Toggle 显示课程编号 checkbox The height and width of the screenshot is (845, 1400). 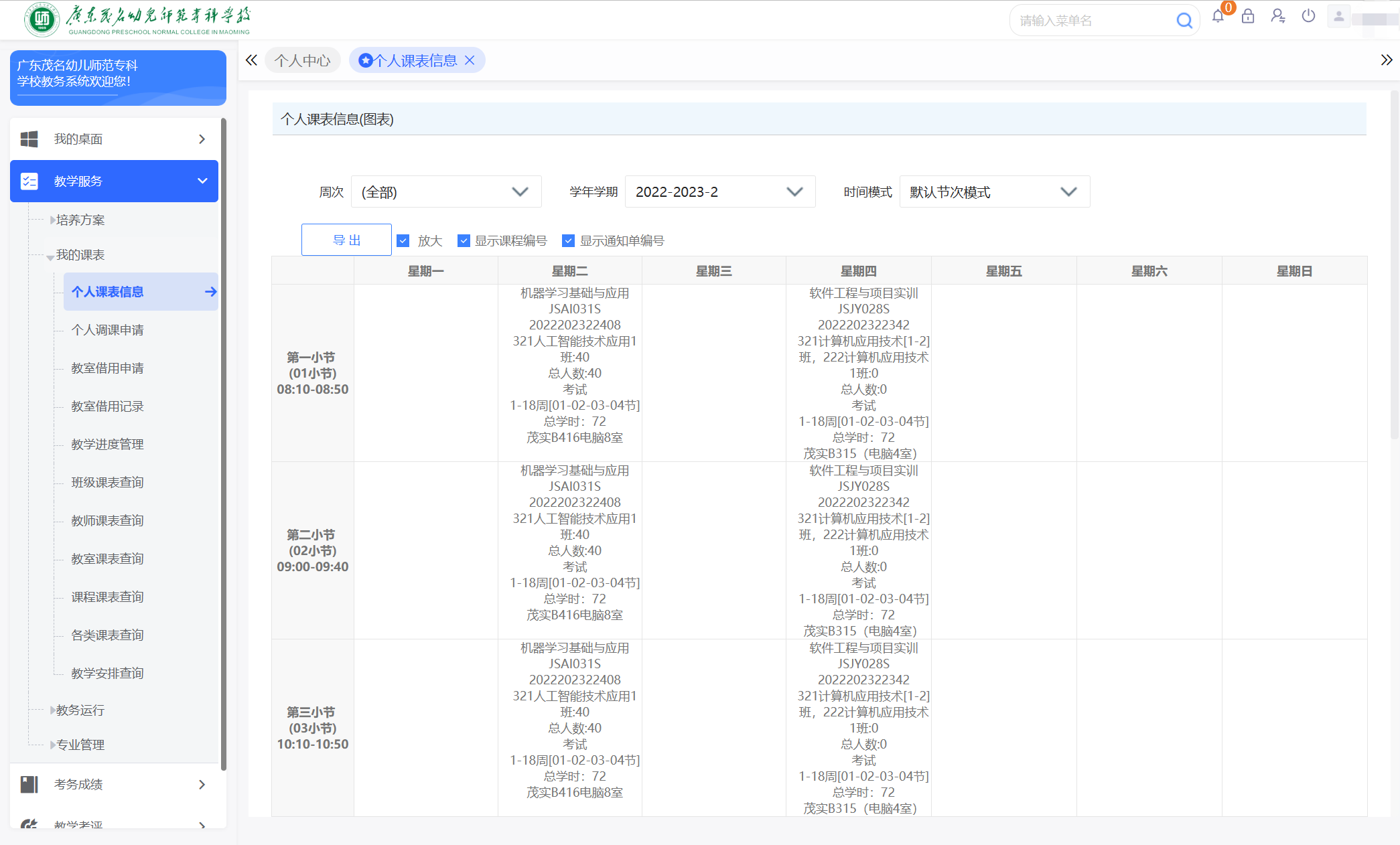[464, 241]
